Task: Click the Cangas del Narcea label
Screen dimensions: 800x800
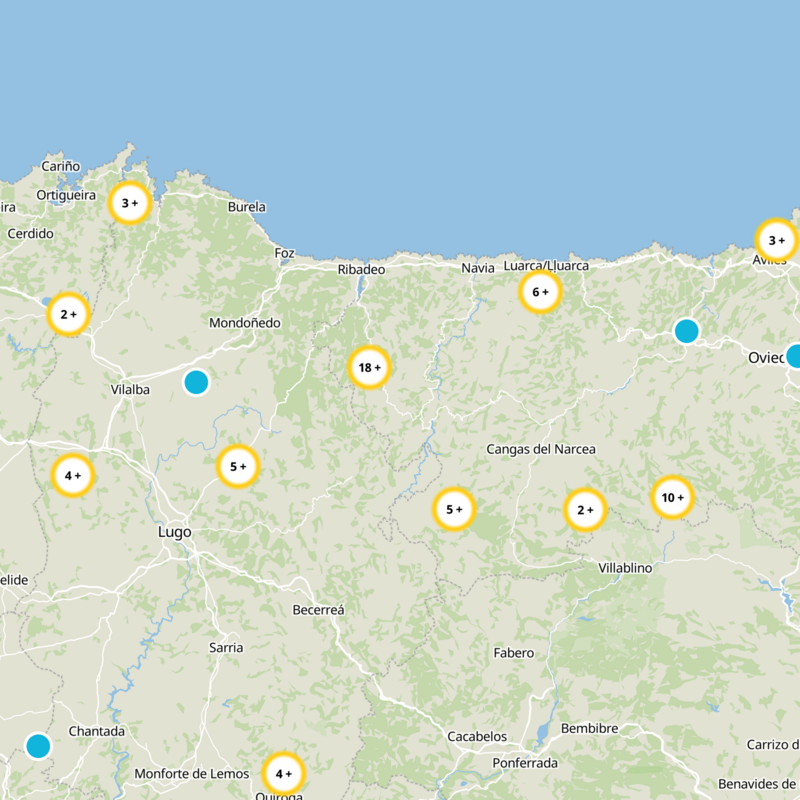Action: [x=541, y=449]
